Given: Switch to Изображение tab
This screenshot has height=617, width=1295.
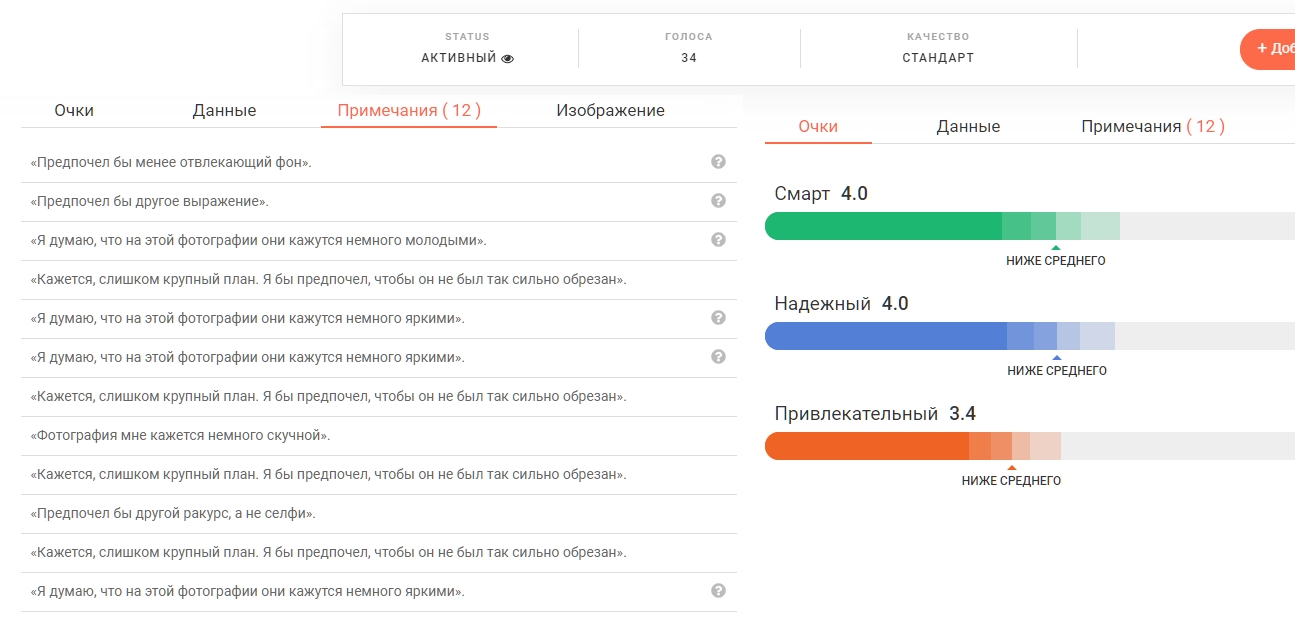Looking at the screenshot, I should tap(610, 111).
